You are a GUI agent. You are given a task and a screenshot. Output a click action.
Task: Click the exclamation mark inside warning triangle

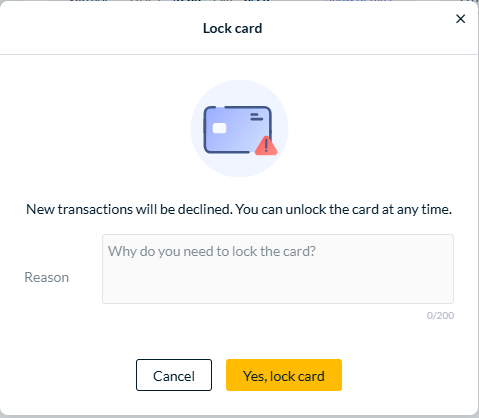[x=266, y=146]
